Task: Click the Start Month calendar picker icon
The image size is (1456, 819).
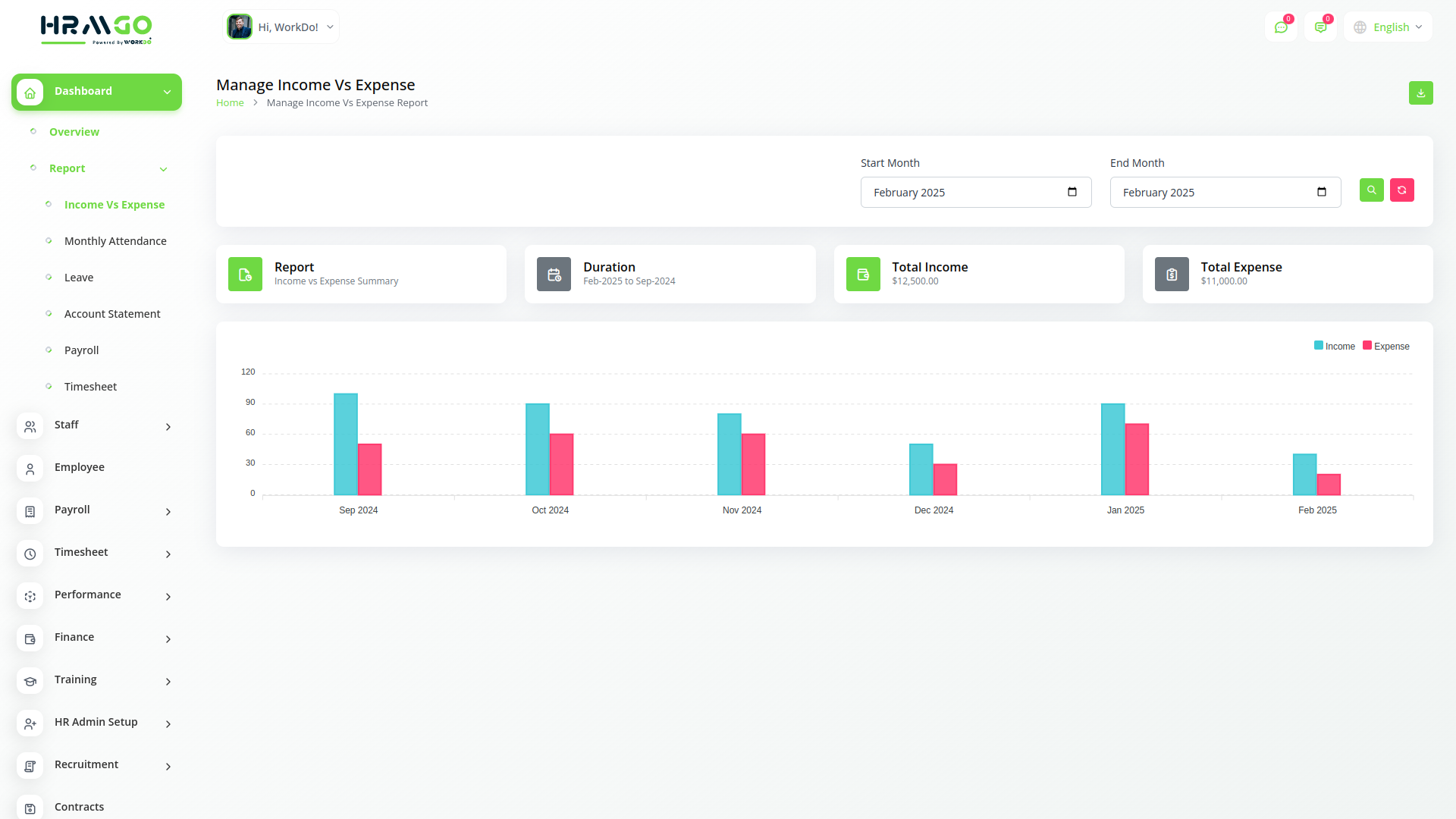Action: 1072,192
